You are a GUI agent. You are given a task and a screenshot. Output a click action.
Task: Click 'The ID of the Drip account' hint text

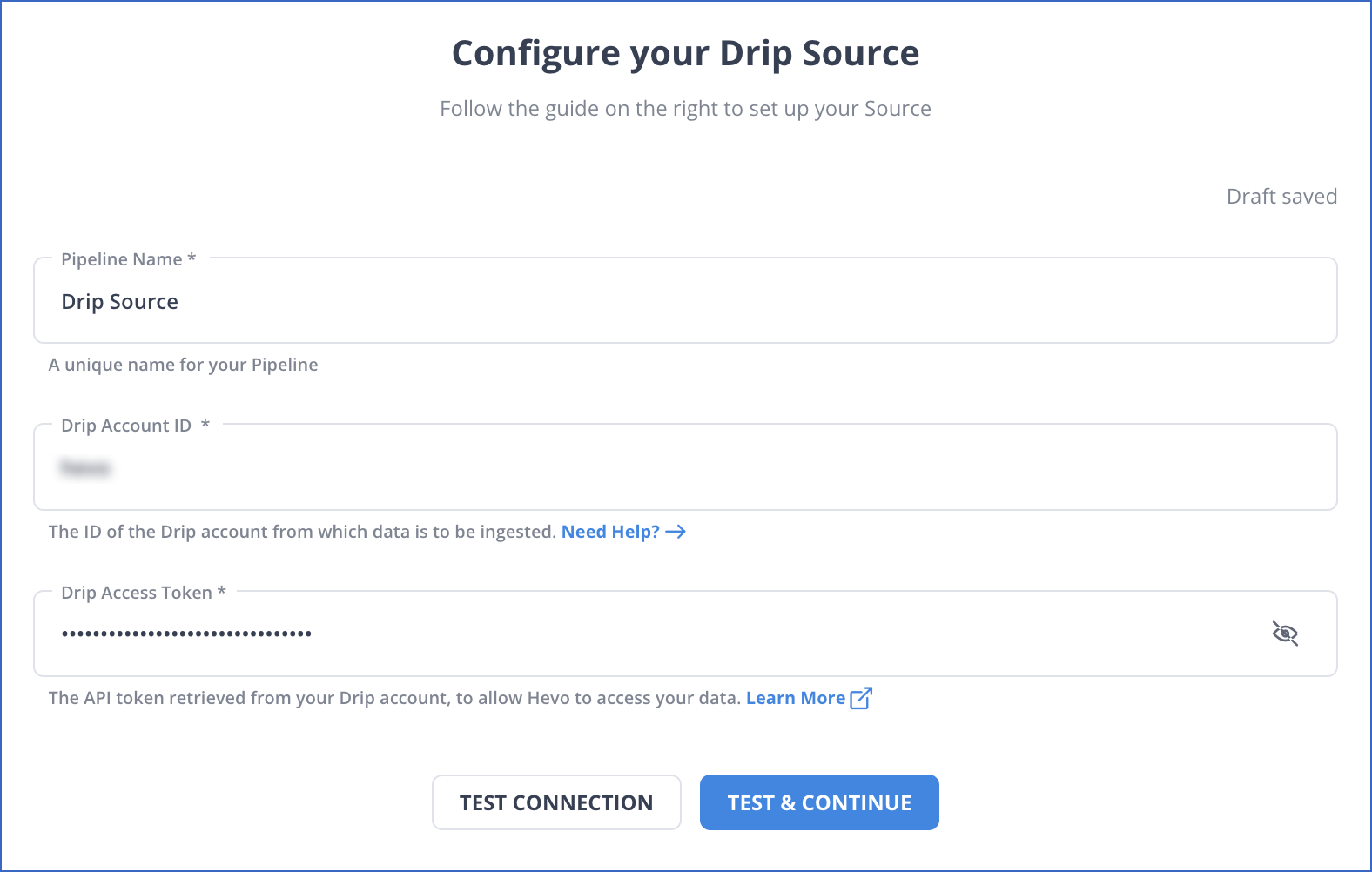click(302, 532)
